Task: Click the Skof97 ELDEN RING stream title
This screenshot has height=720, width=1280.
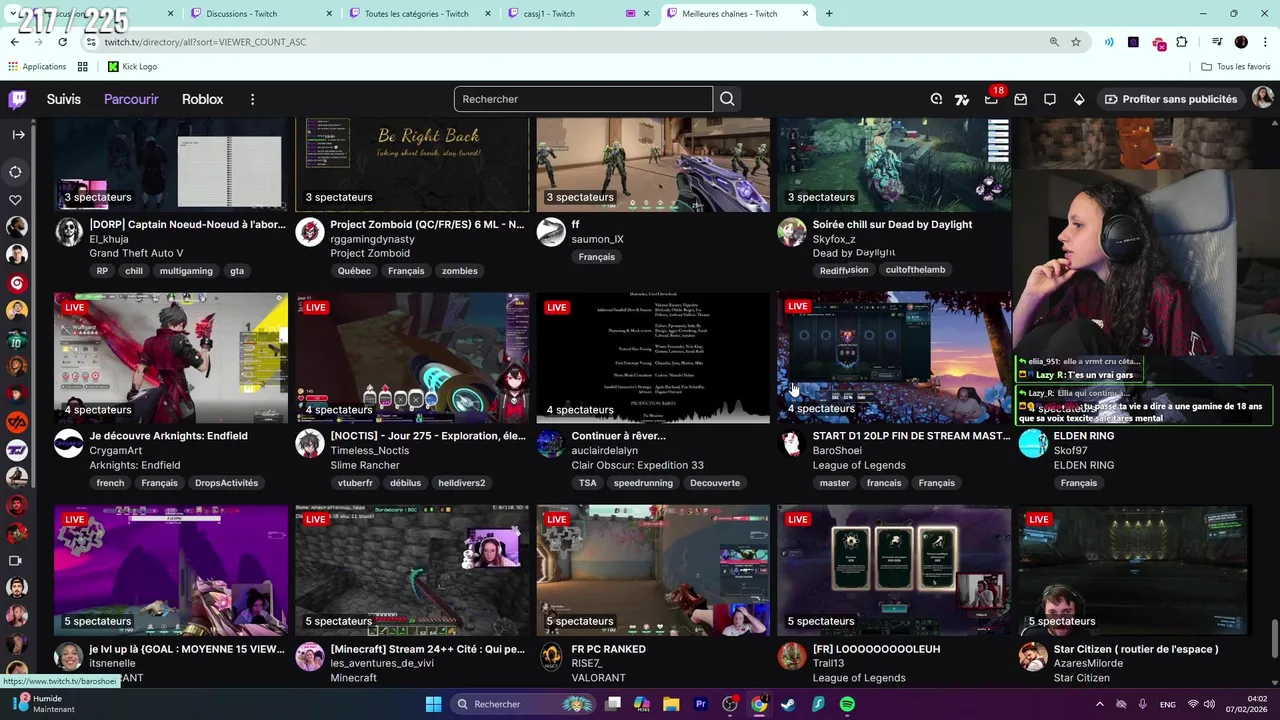Action: coord(1084,436)
